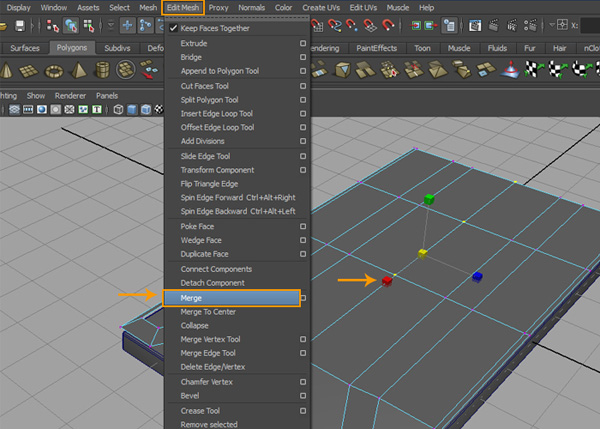The image size is (600, 429).
Task: Create a polygon pipe from shelf
Action: pyautogui.click(x=102, y=70)
